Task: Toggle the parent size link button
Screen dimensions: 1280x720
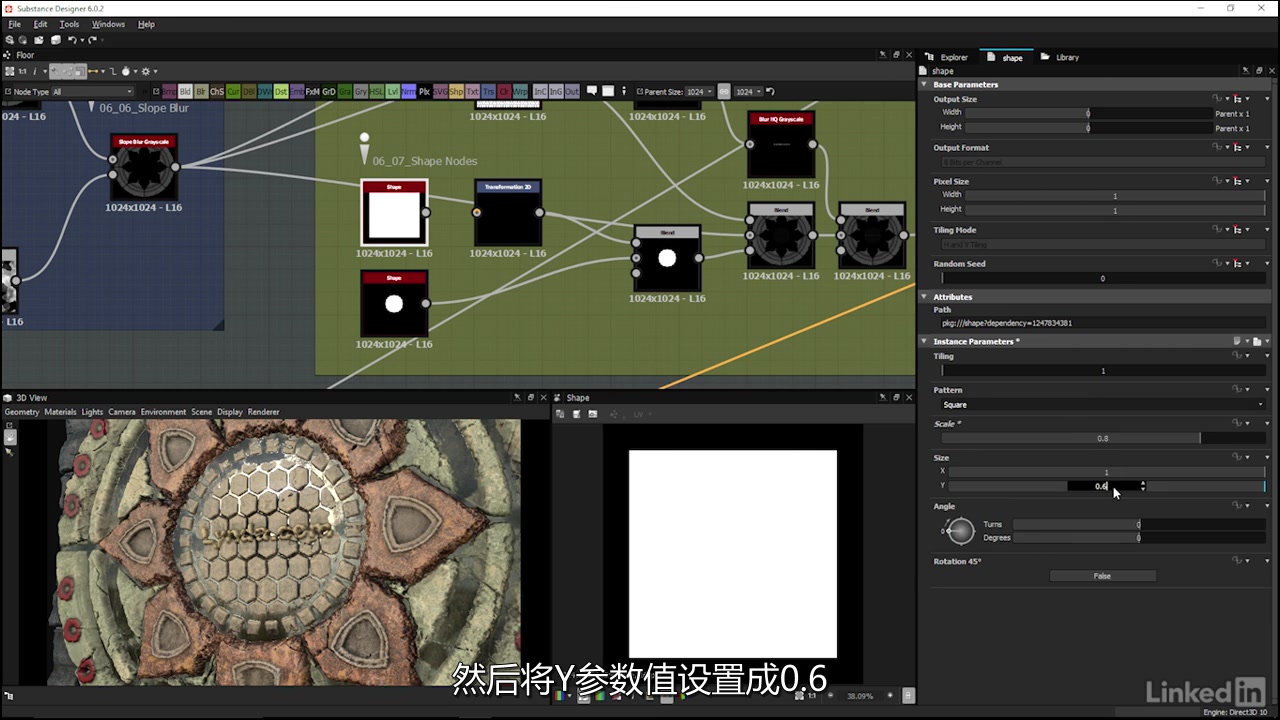Action: click(x=724, y=91)
